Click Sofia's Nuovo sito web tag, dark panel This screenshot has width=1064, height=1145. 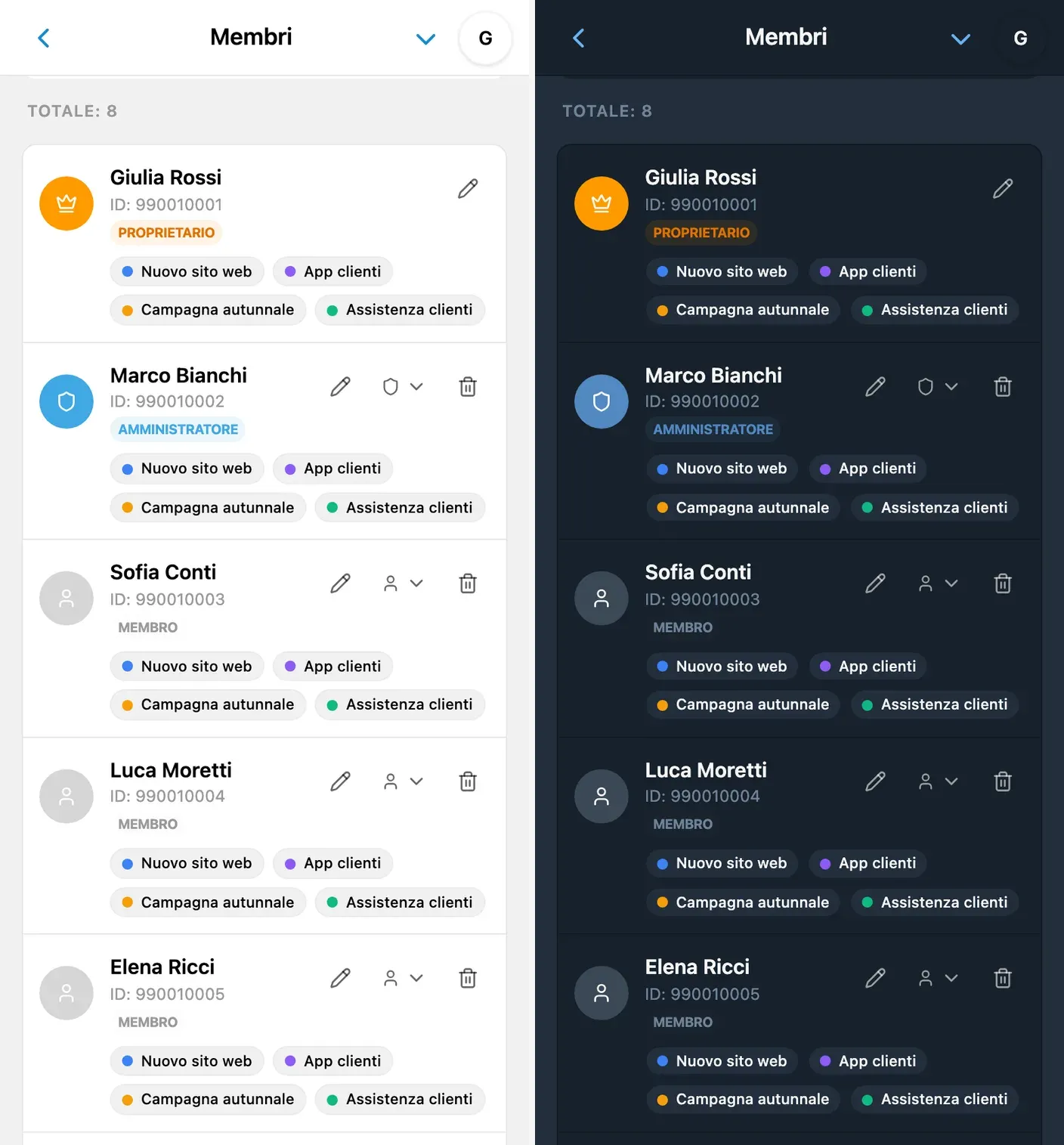[722, 667]
